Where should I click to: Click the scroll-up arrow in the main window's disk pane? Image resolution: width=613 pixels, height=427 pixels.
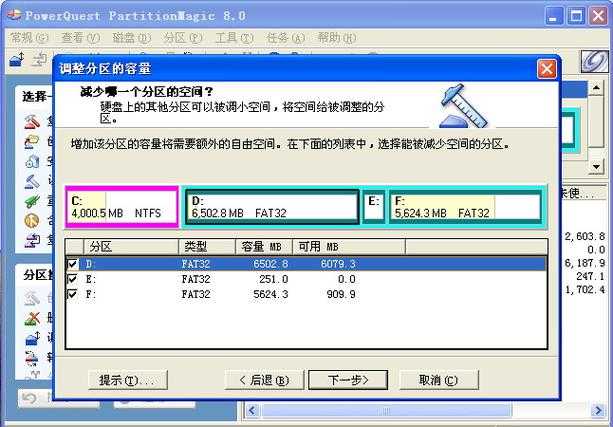point(596,88)
